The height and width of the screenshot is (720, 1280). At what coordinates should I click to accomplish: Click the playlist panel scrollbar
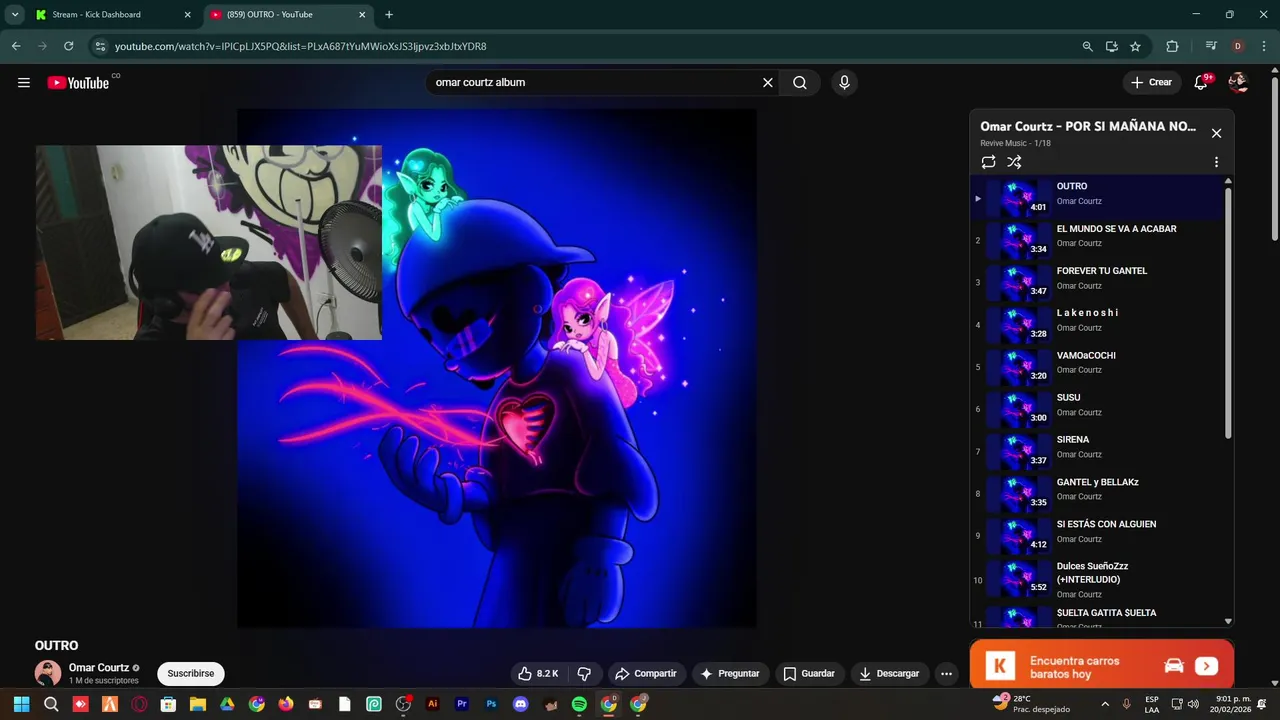tap(1228, 312)
